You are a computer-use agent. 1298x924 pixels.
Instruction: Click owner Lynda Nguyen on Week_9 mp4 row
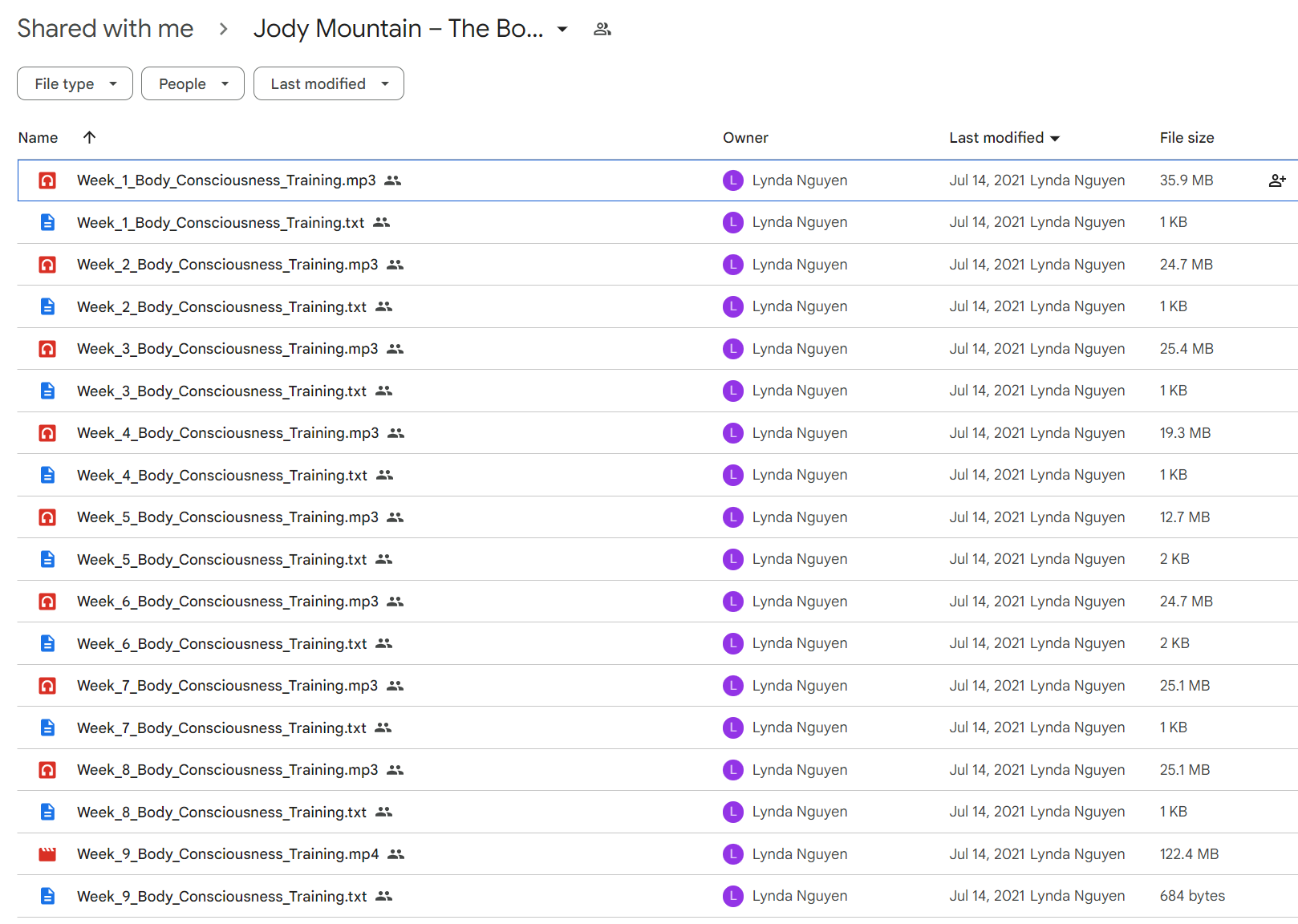pyautogui.click(x=800, y=854)
